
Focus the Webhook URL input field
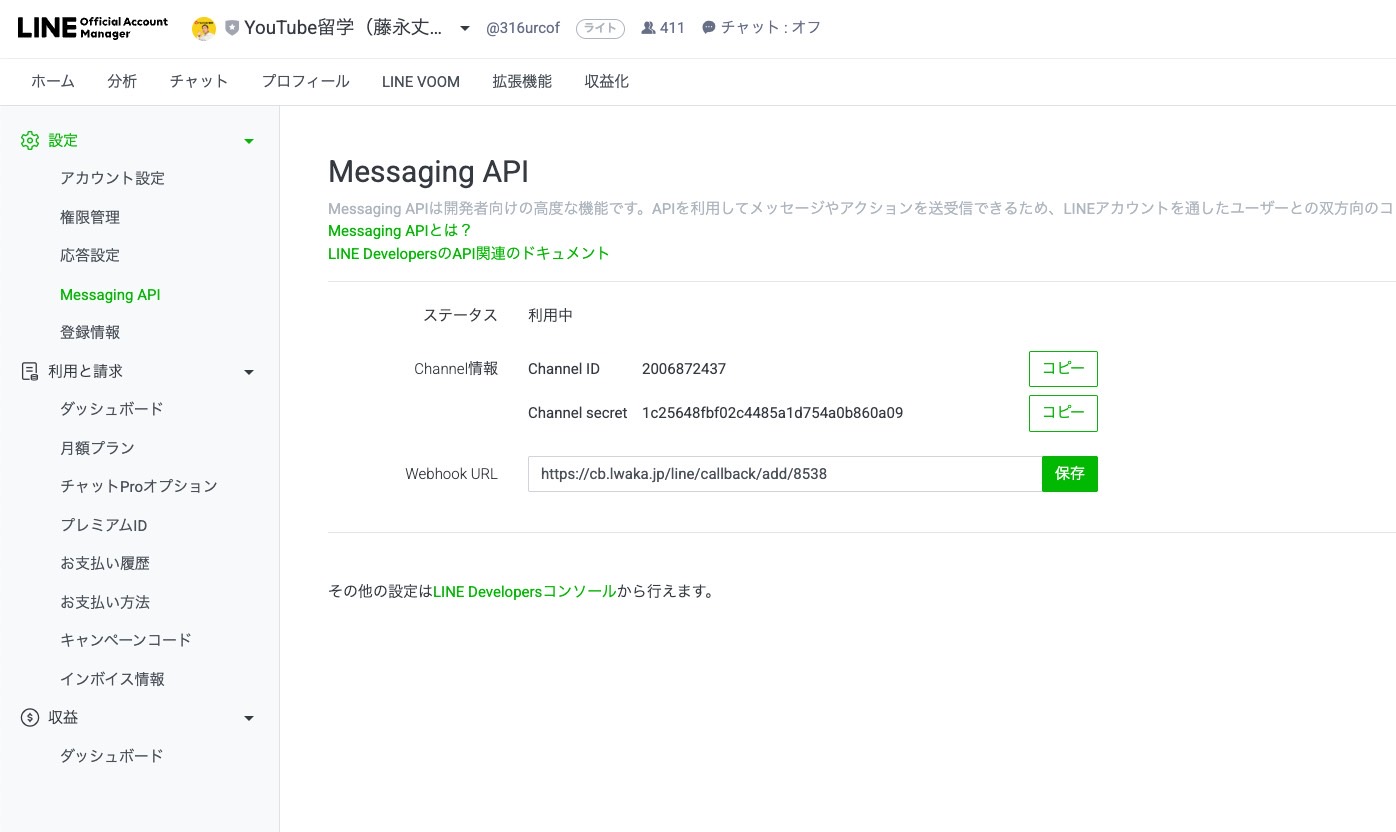785,474
